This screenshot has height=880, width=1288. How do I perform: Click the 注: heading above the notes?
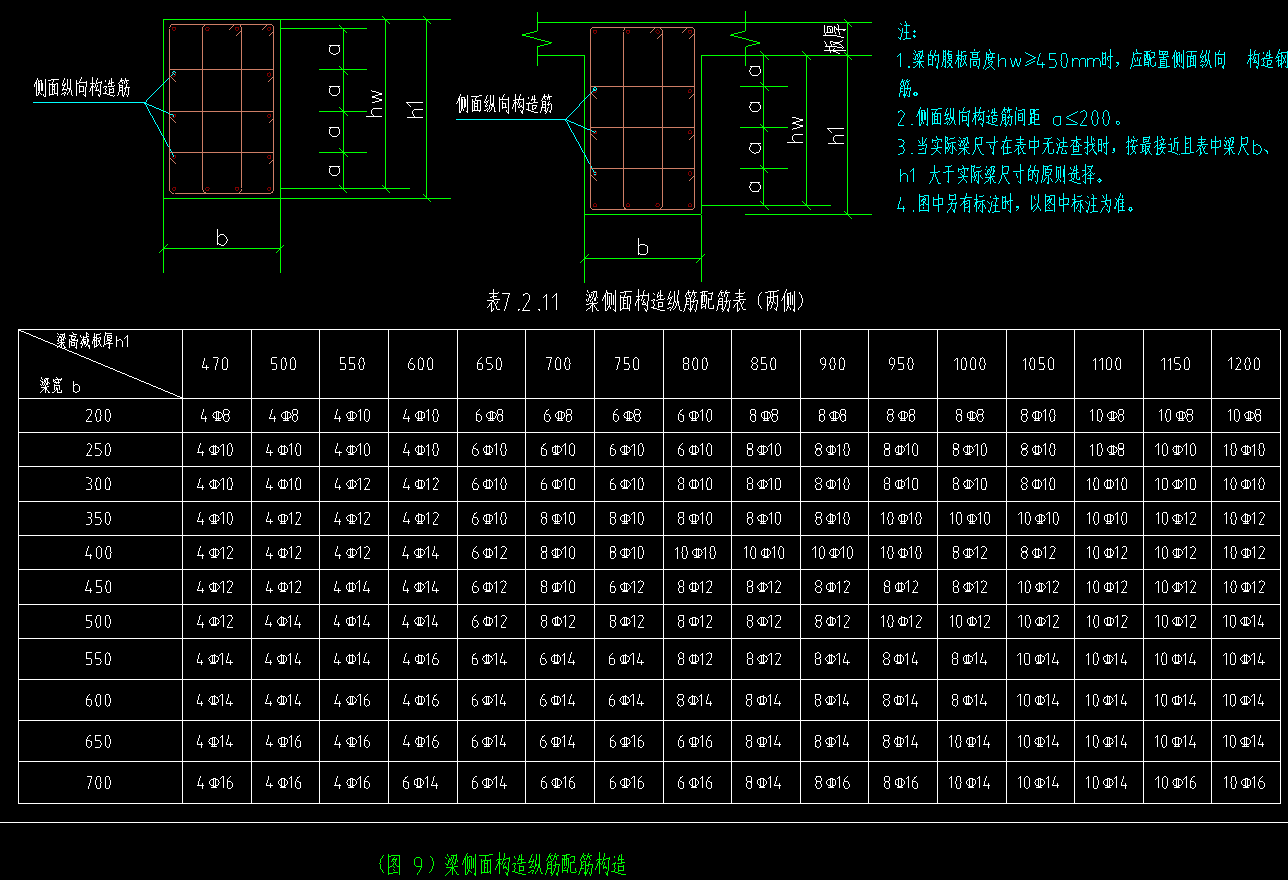click(x=908, y=33)
